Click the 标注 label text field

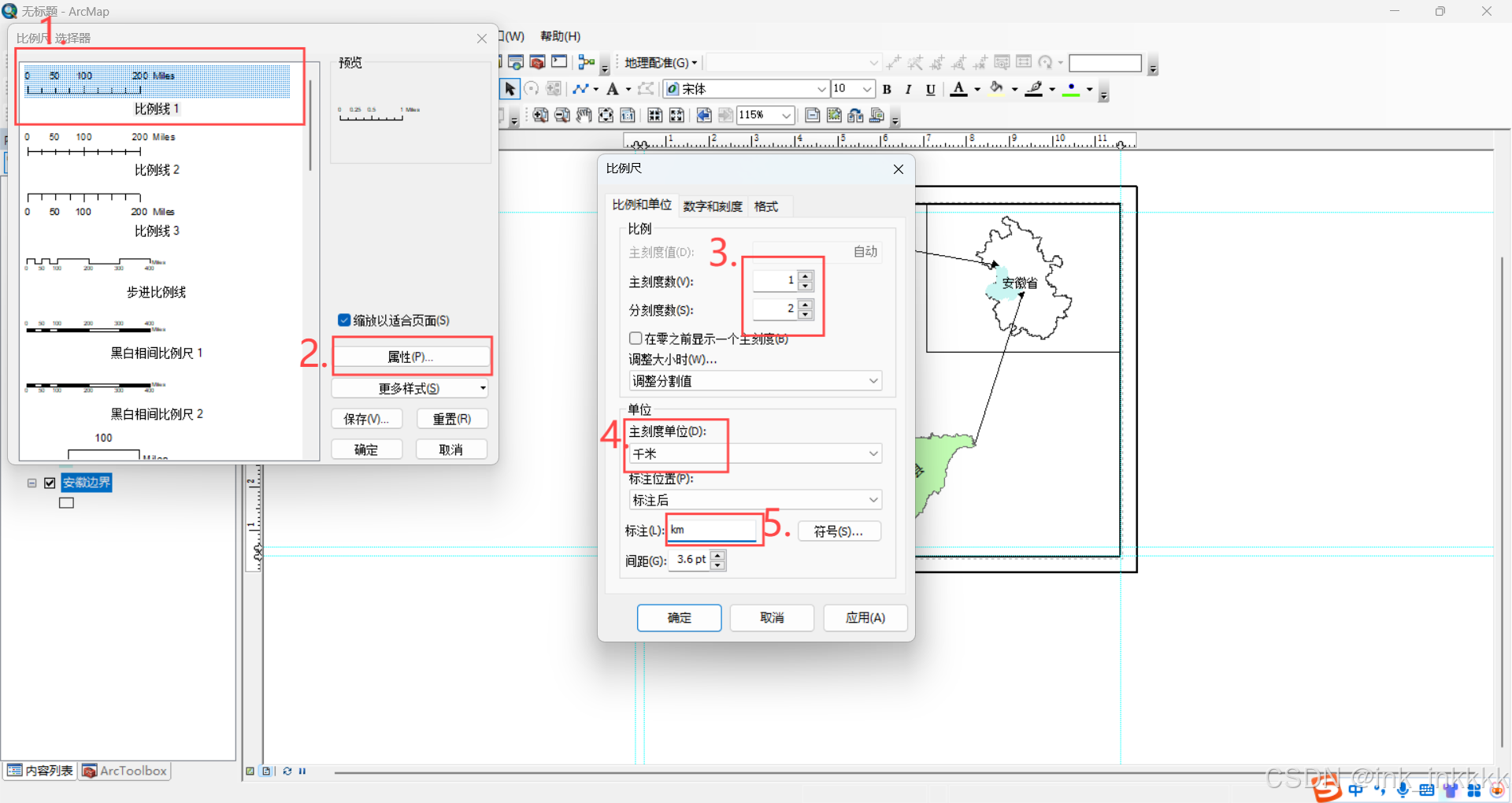pos(713,531)
